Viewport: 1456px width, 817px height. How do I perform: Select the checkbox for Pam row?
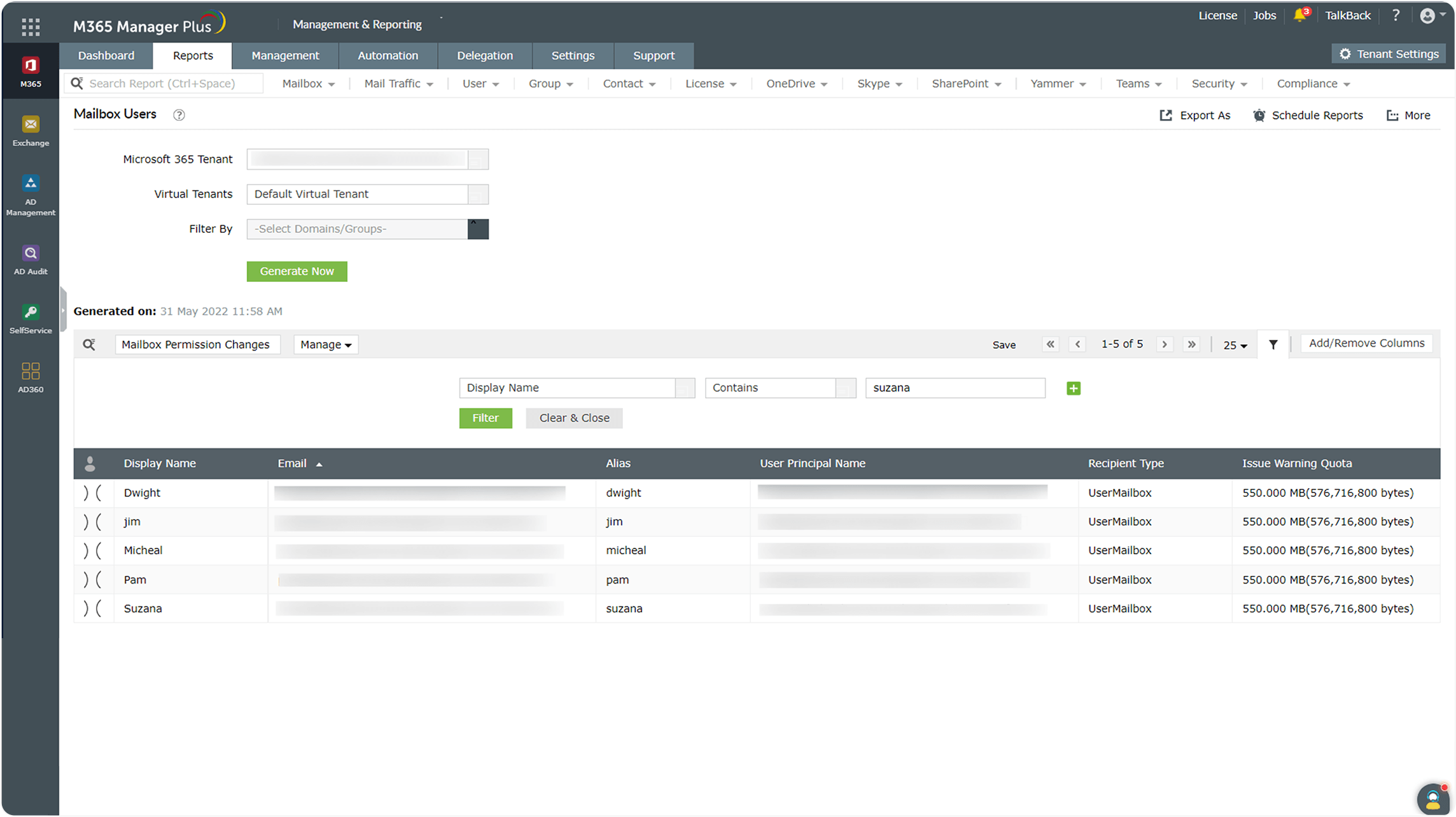(92, 580)
